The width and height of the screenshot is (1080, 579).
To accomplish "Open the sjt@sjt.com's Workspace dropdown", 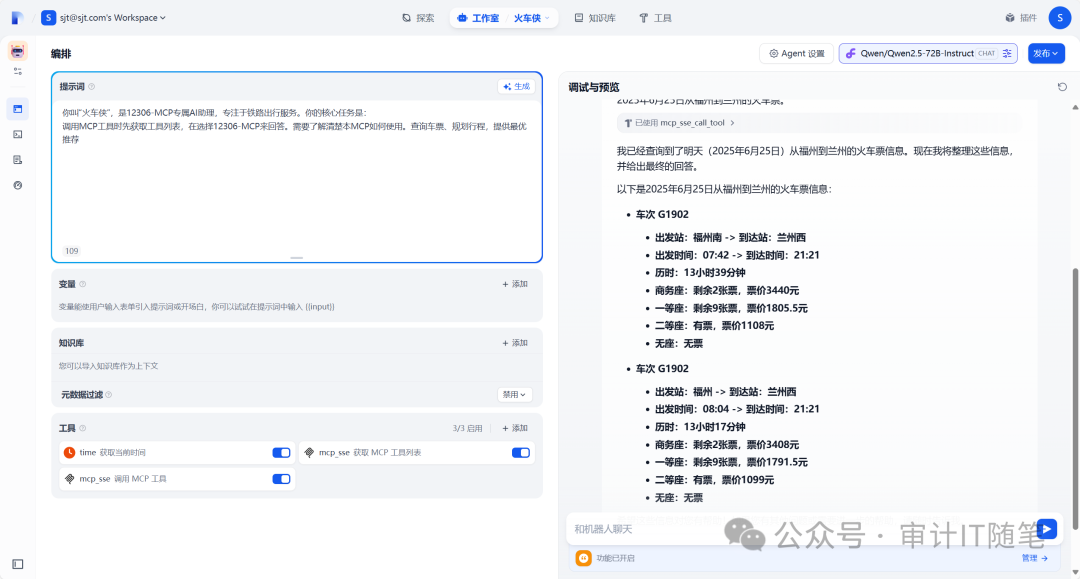I will (103, 18).
